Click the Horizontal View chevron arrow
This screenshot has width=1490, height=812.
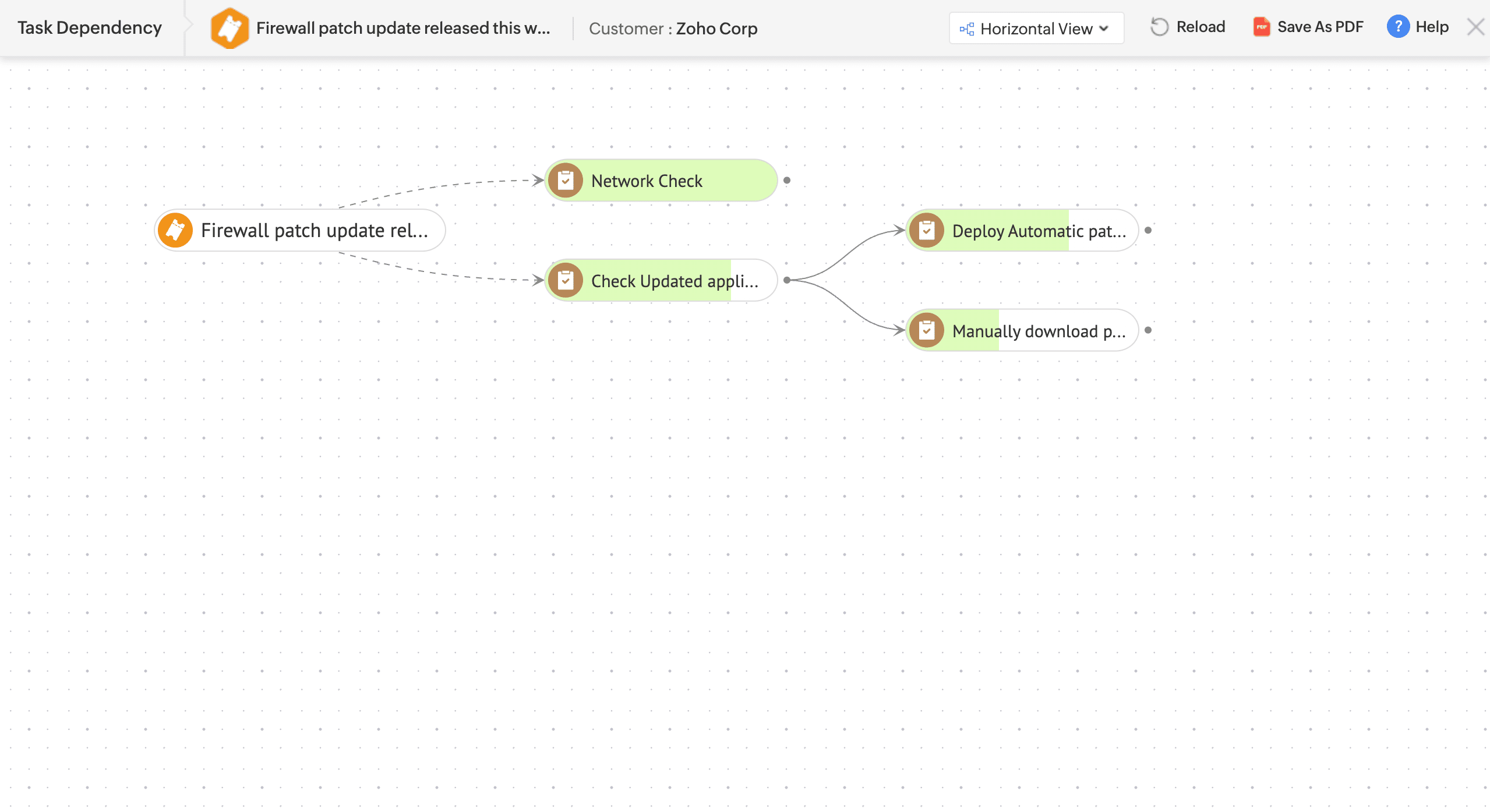(x=1104, y=29)
